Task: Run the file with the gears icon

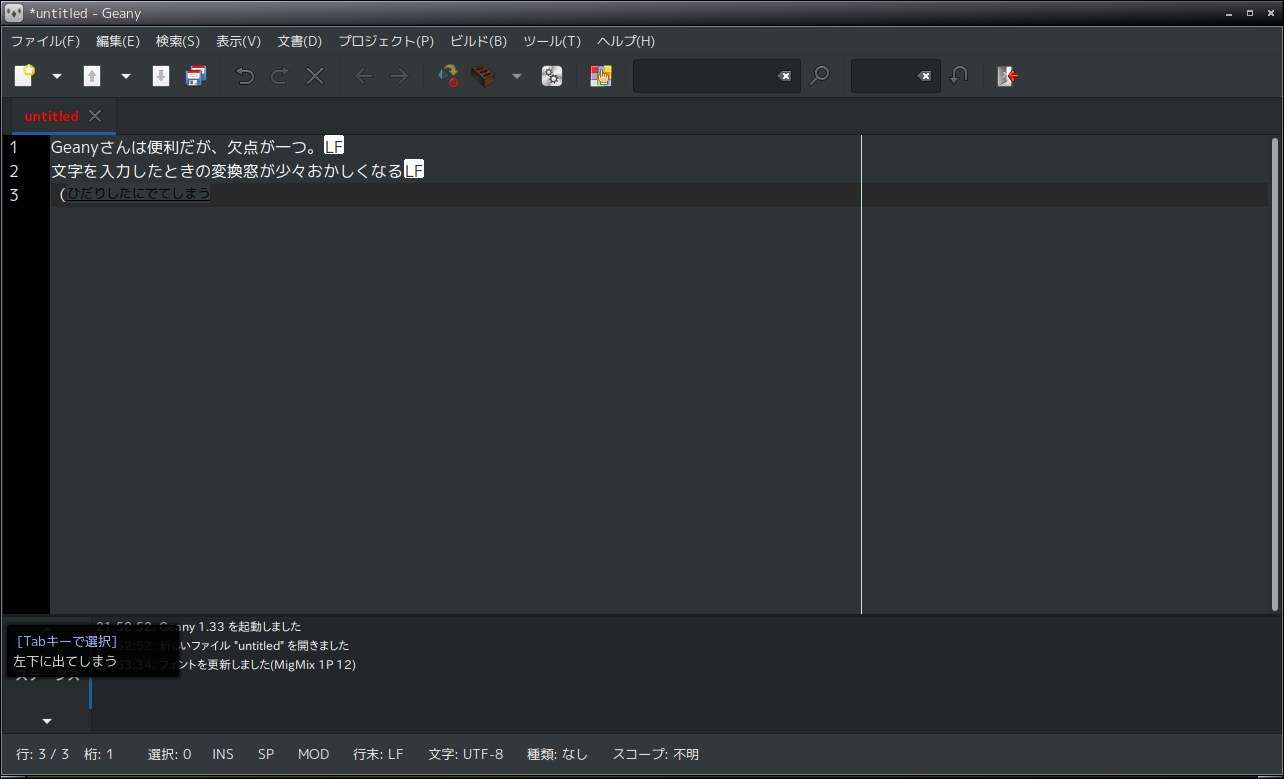Action: tap(552, 76)
